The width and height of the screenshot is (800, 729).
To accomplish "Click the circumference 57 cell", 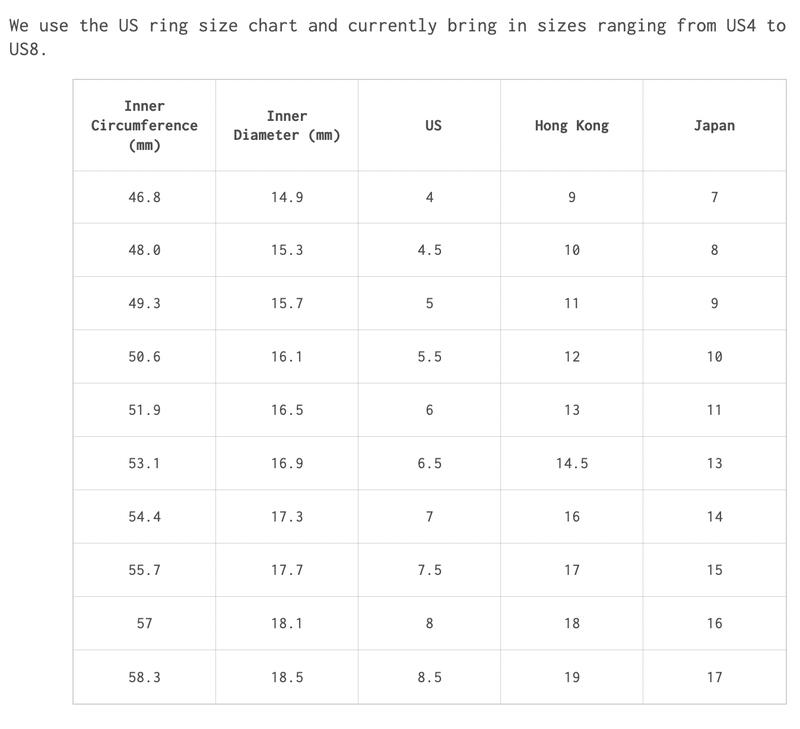I will (144, 623).
